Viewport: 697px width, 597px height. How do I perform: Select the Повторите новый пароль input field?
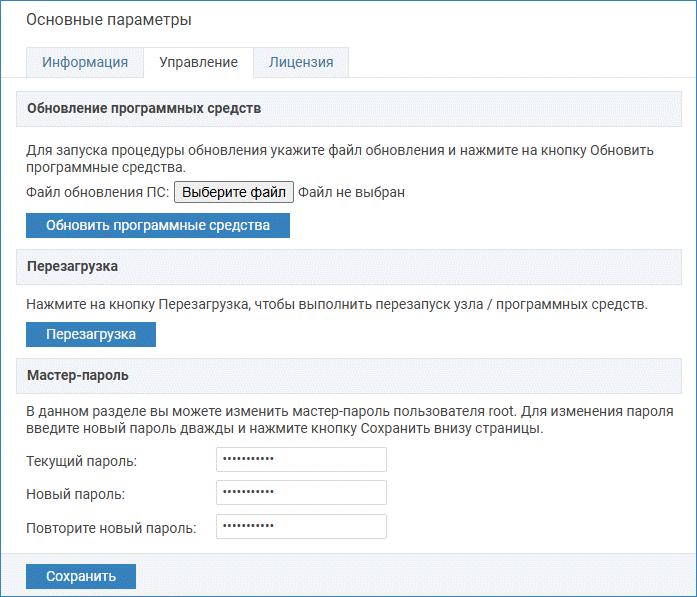(301, 527)
